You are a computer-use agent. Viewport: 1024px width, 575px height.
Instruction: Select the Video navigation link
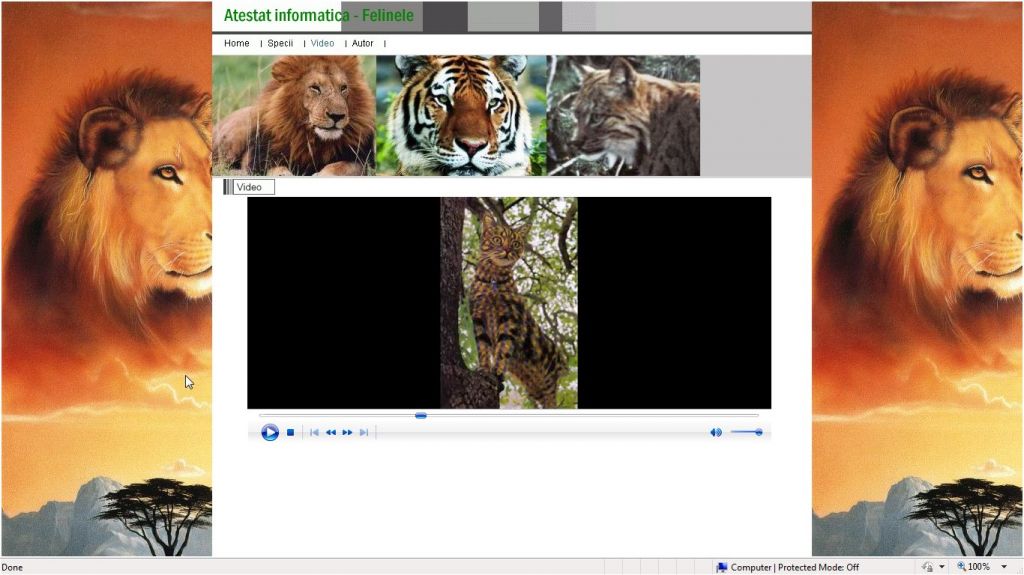[322, 44]
